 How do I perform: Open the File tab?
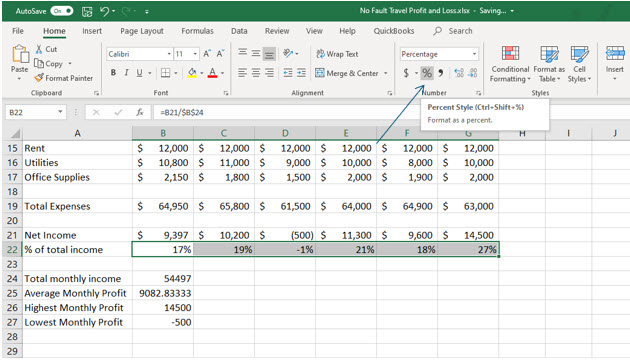(x=18, y=31)
